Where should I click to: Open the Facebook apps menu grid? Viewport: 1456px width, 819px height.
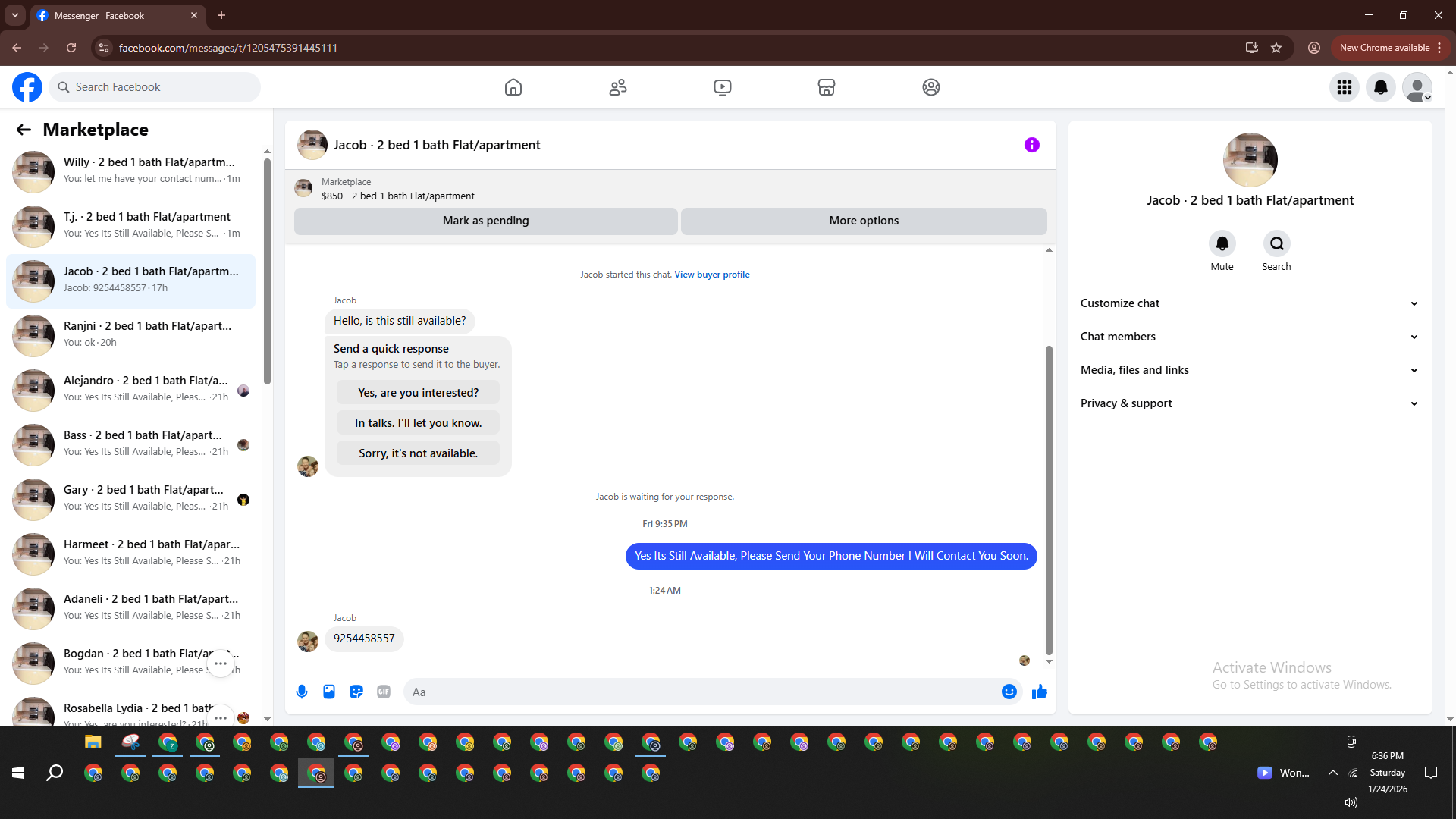[1345, 87]
